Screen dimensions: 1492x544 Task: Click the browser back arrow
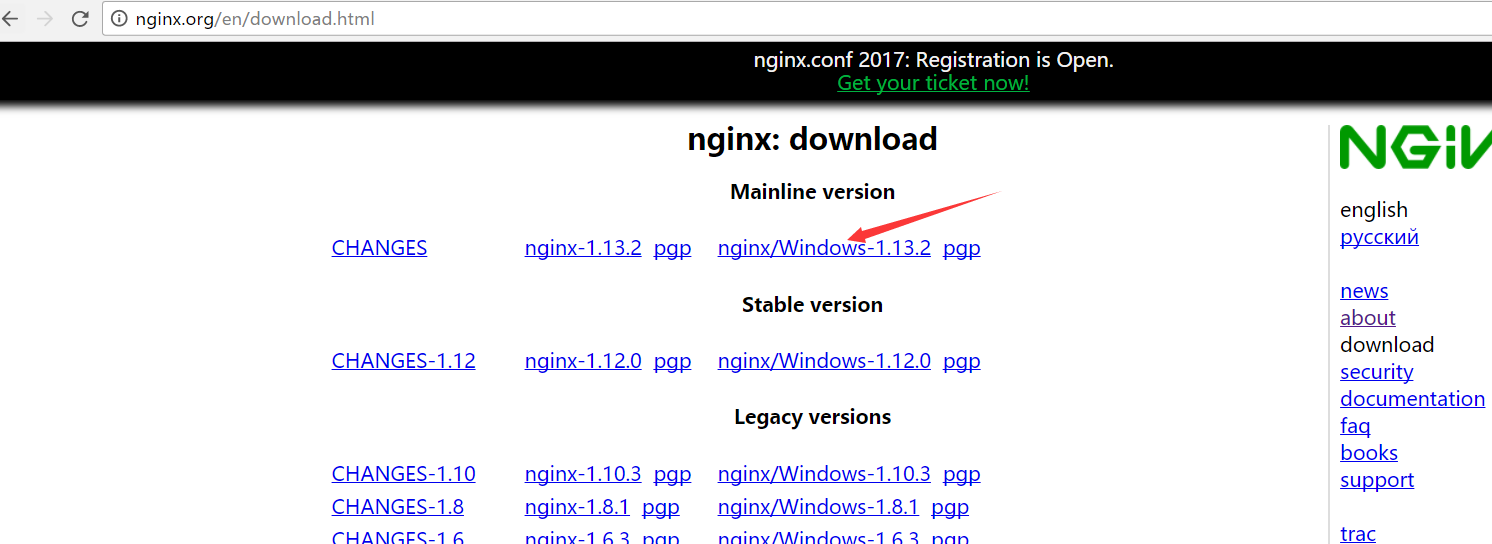(x=10, y=18)
